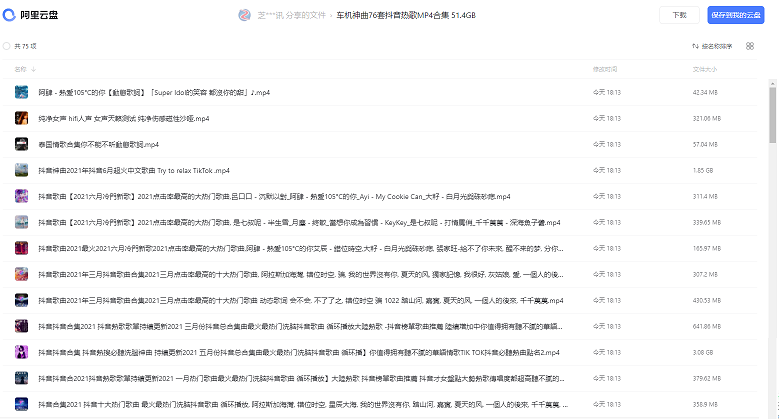Click thumbnail of the 339.65 MB video
Image resolution: width=779 pixels, height=419 pixels.
pos(21,222)
